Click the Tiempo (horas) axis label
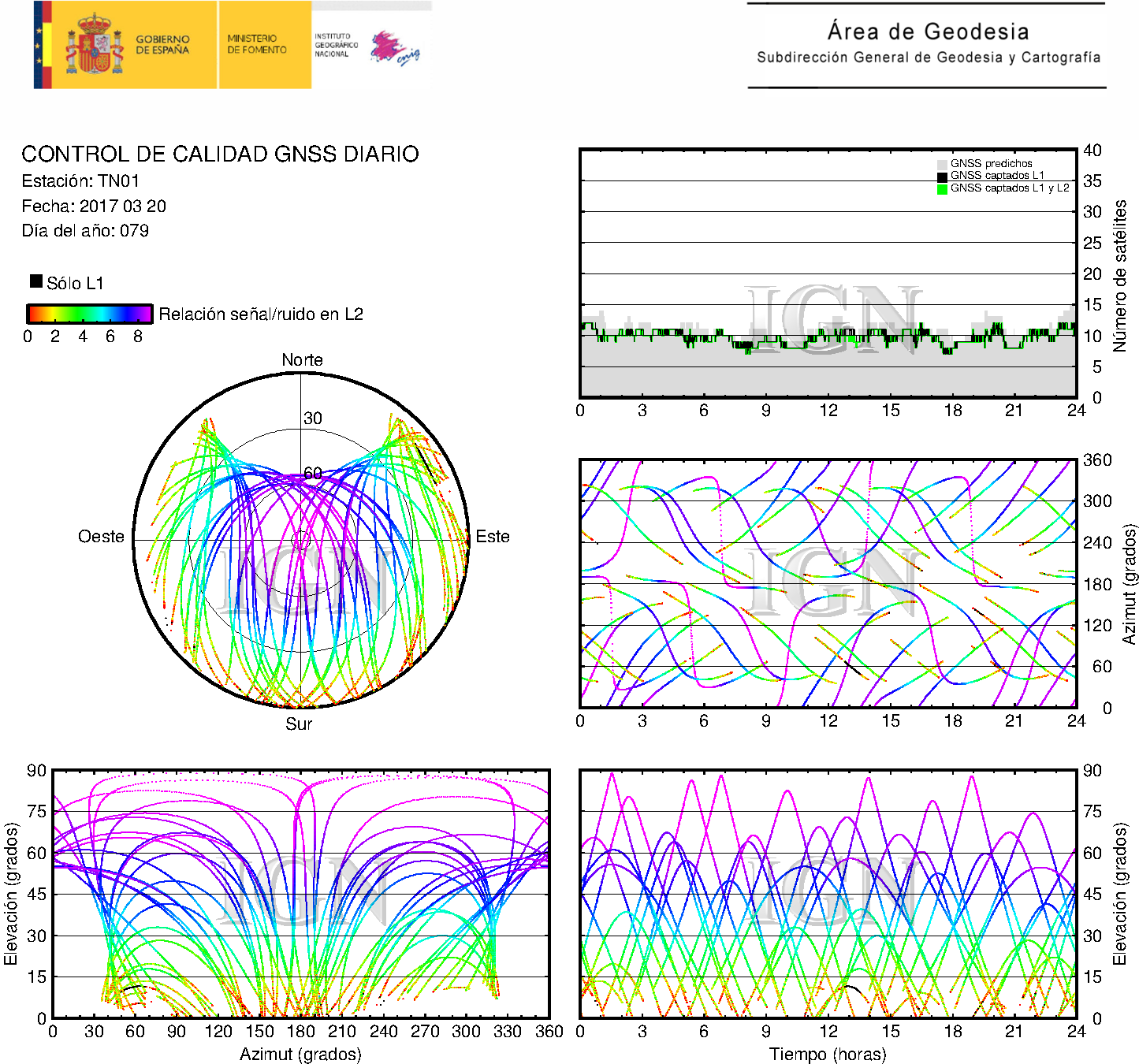Screen dimensions: 1139x1064 coord(827,1054)
